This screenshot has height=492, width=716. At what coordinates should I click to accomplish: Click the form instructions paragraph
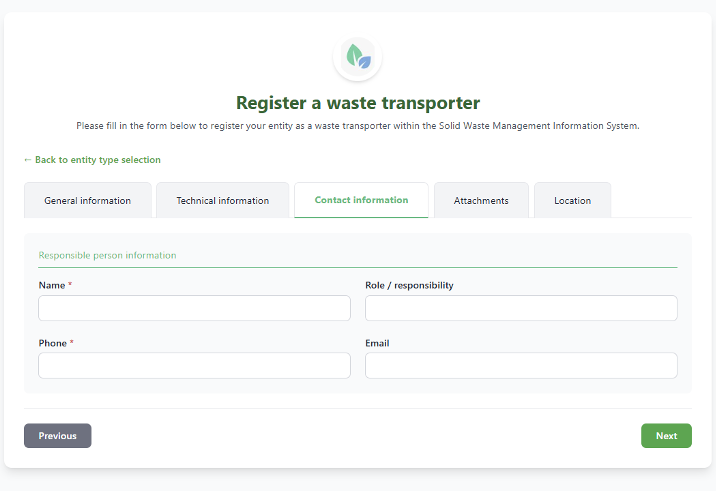358,126
